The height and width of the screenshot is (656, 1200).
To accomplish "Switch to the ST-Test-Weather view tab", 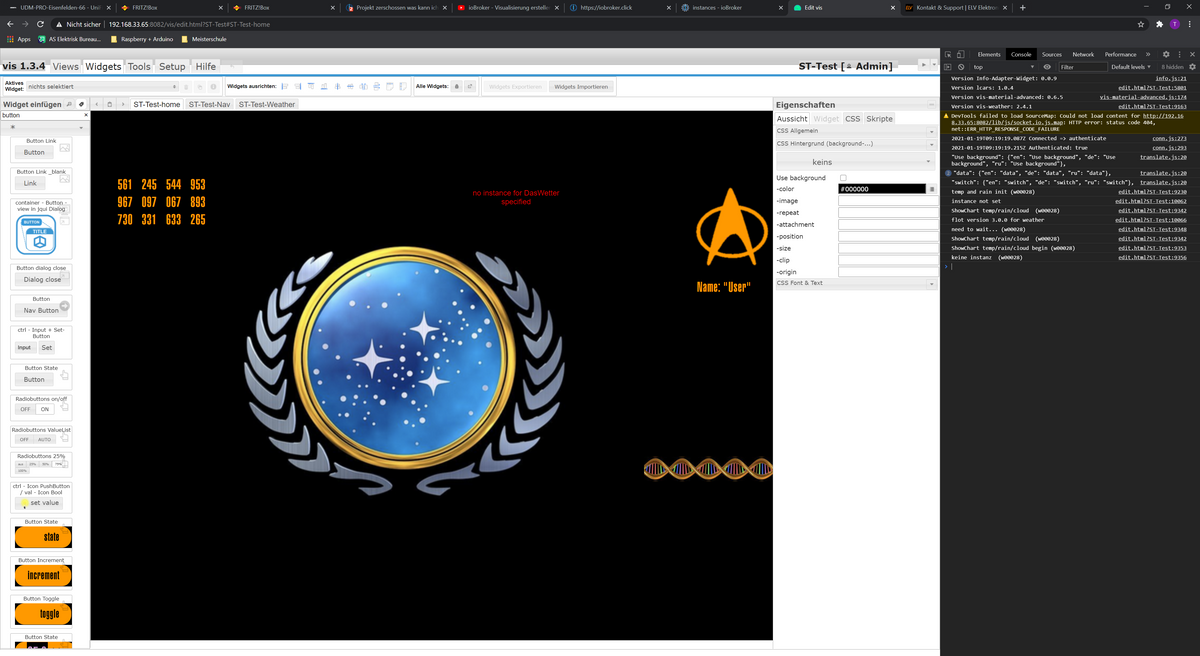I will tap(266, 104).
